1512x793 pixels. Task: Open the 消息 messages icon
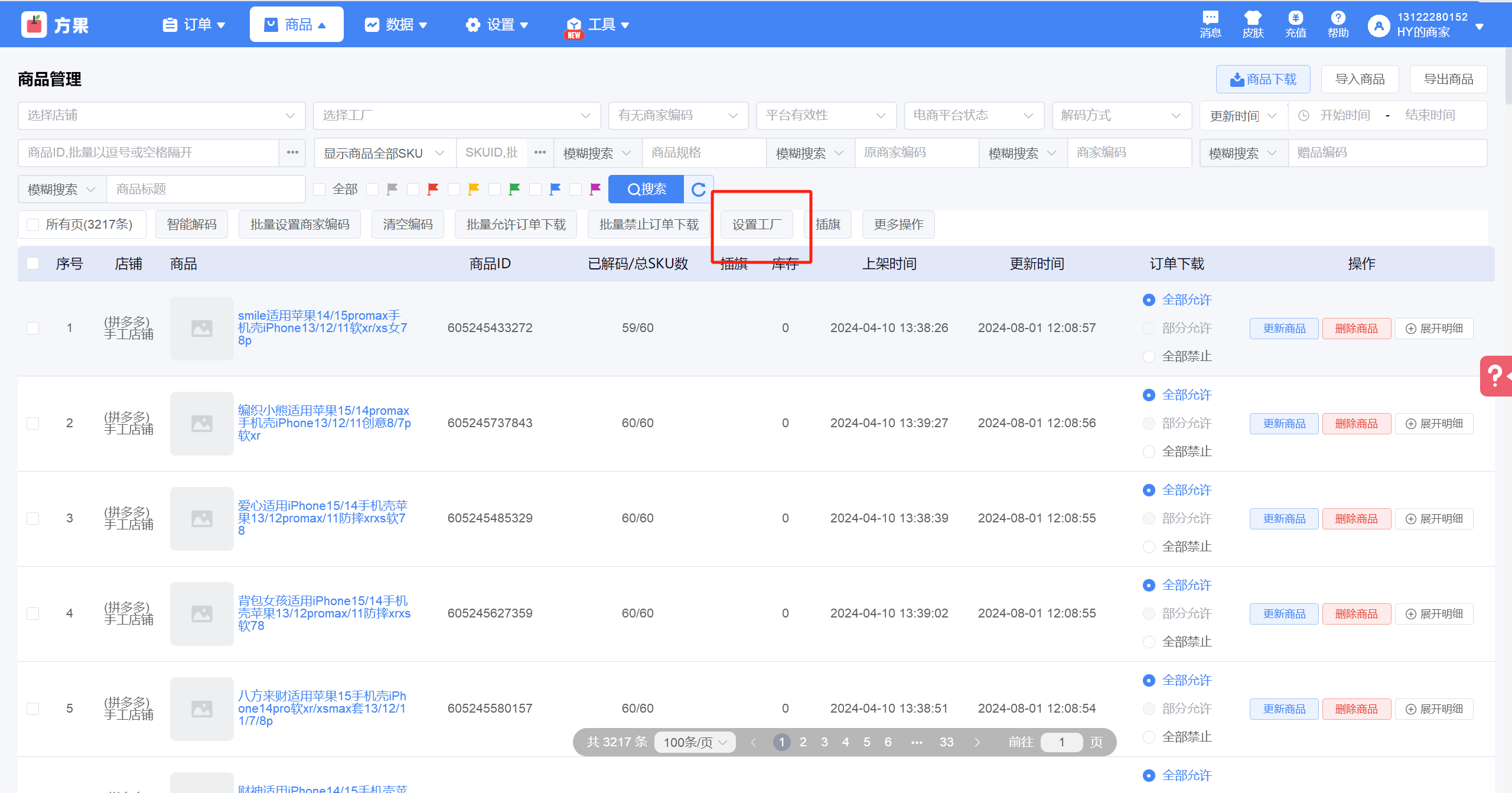[x=1210, y=18]
